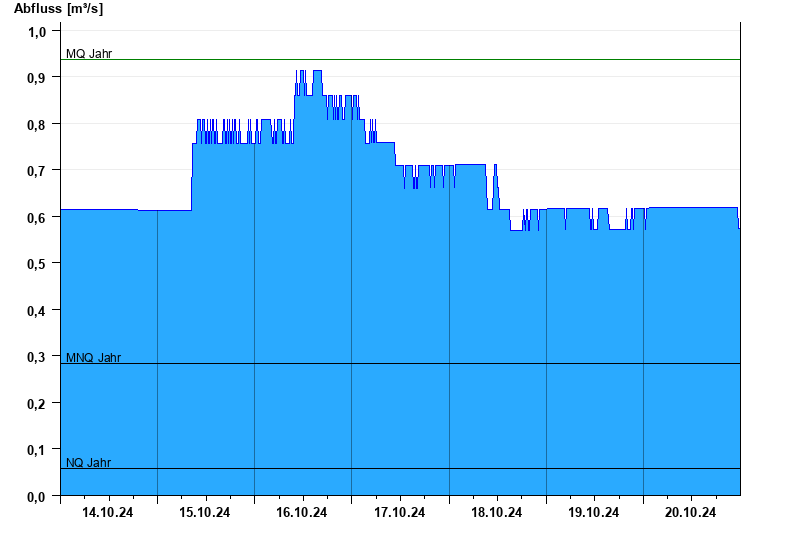Click the y-axis value 0,1
The image size is (800, 550).
coord(37,451)
